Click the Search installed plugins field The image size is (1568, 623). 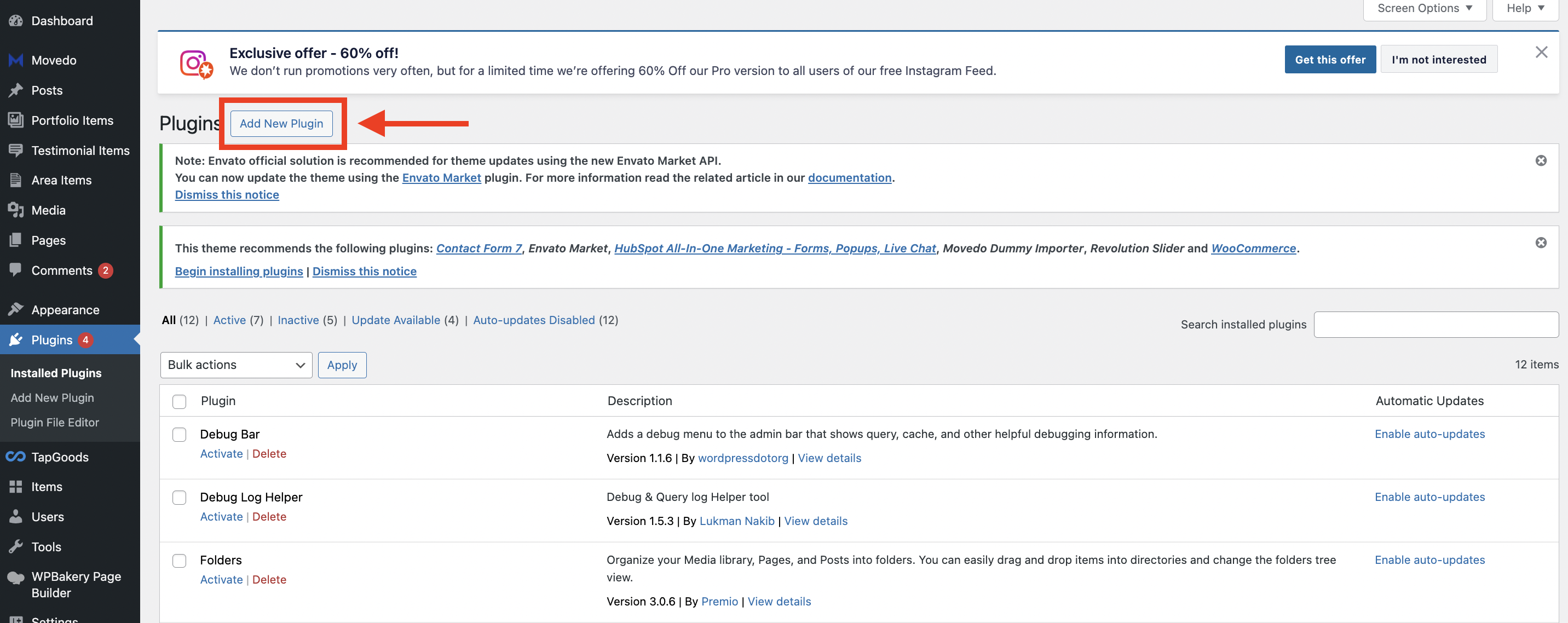(1436, 324)
